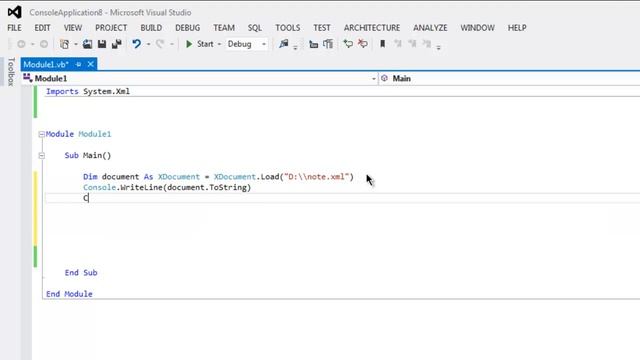Open the text editor toolbar overflow arrow
This screenshot has width=640, height=360.
438,48
